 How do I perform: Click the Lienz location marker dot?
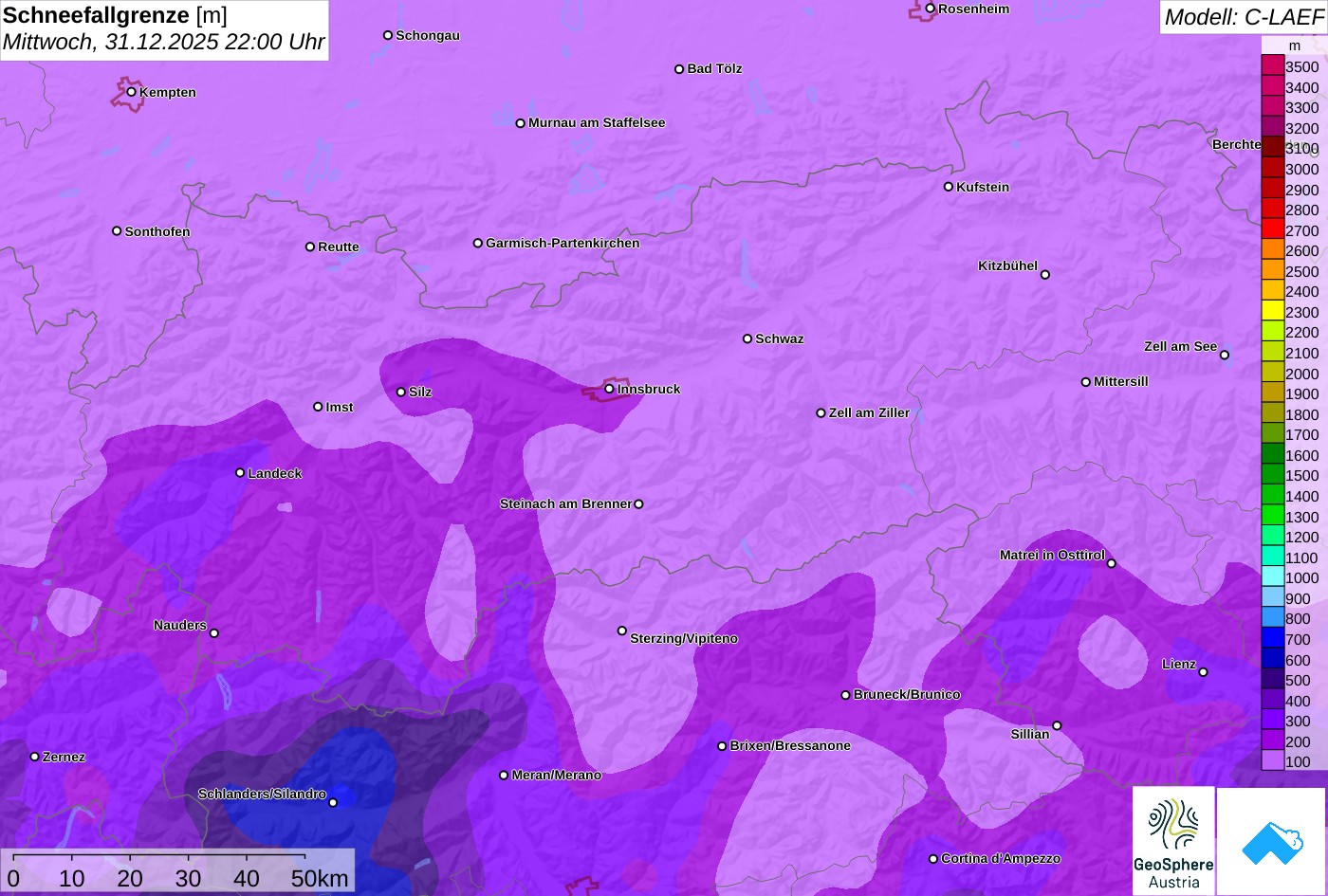[x=1203, y=672]
